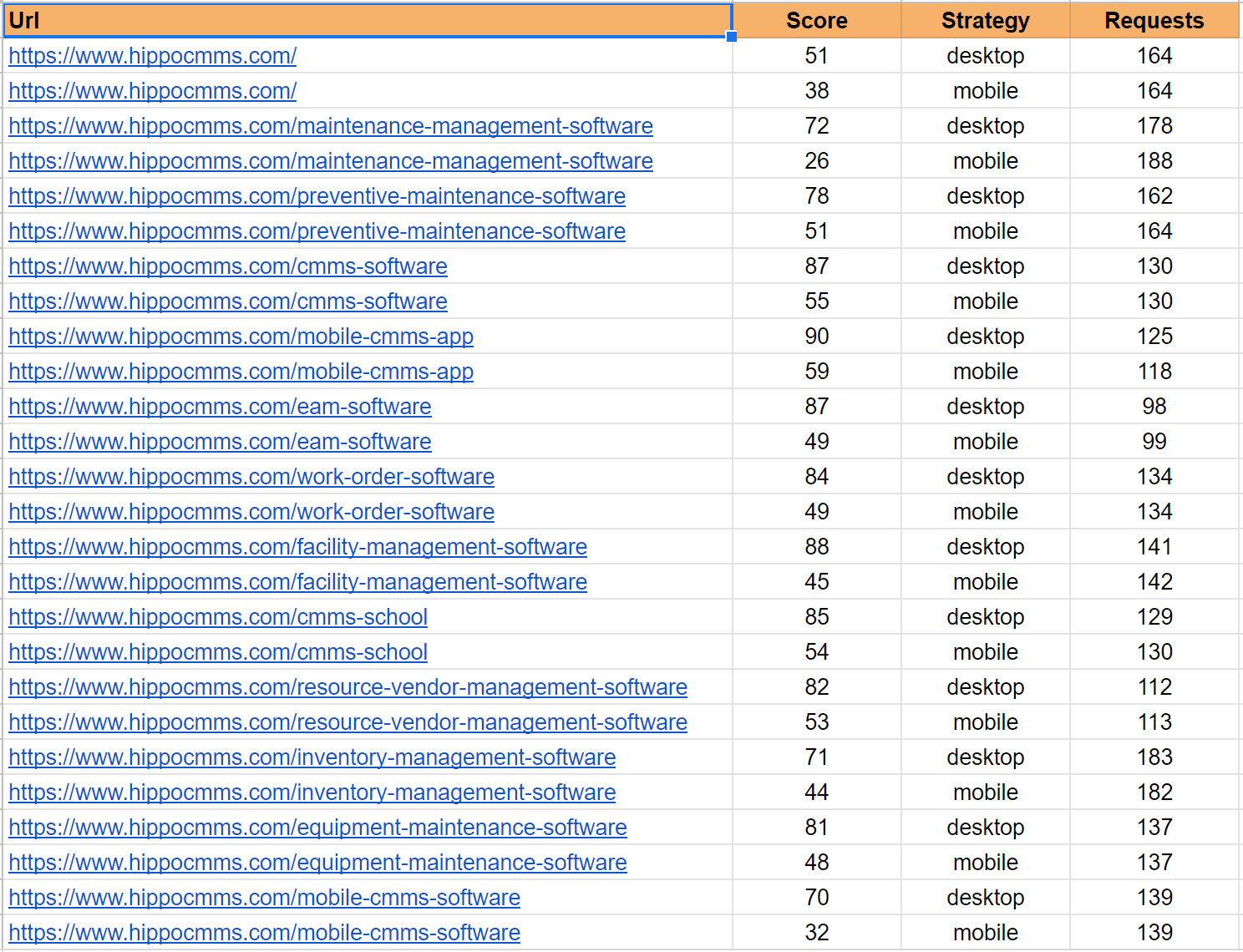Image resolution: width=1243 pixels, height=952 pixels.
Task: Select the Strategy column header
Action: 986,20
